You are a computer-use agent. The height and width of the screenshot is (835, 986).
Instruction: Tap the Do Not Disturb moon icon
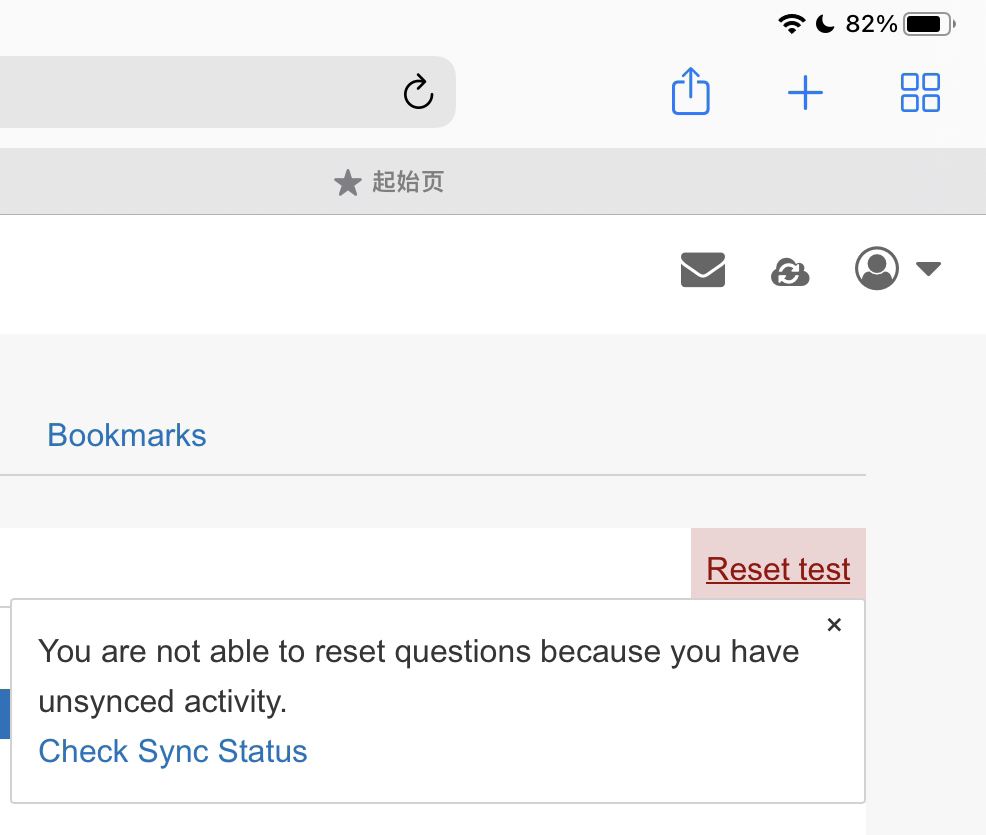coord(825,24)
